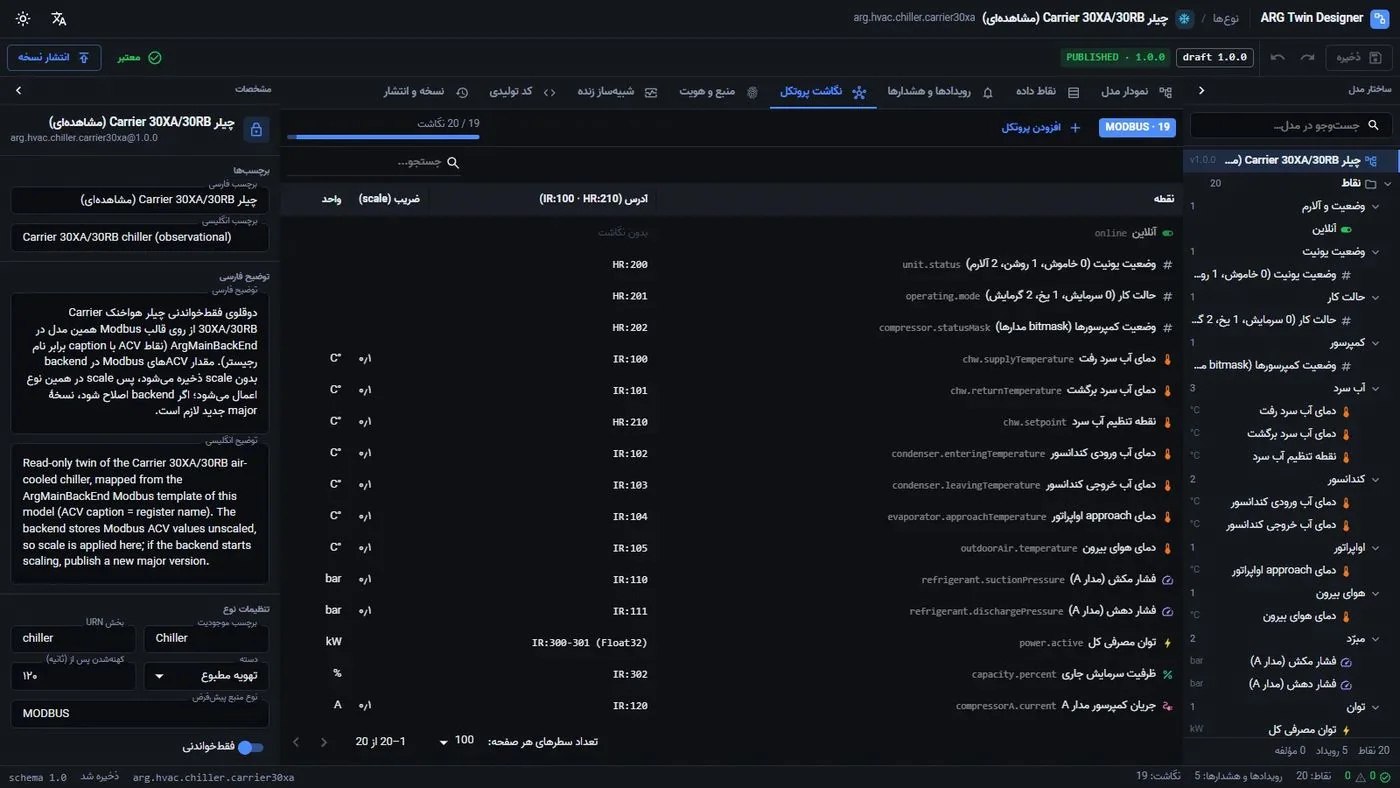Click the undo arrow icon
Image resolution: width=1400 pixels, height=788 pixels.
(1278, 57)
